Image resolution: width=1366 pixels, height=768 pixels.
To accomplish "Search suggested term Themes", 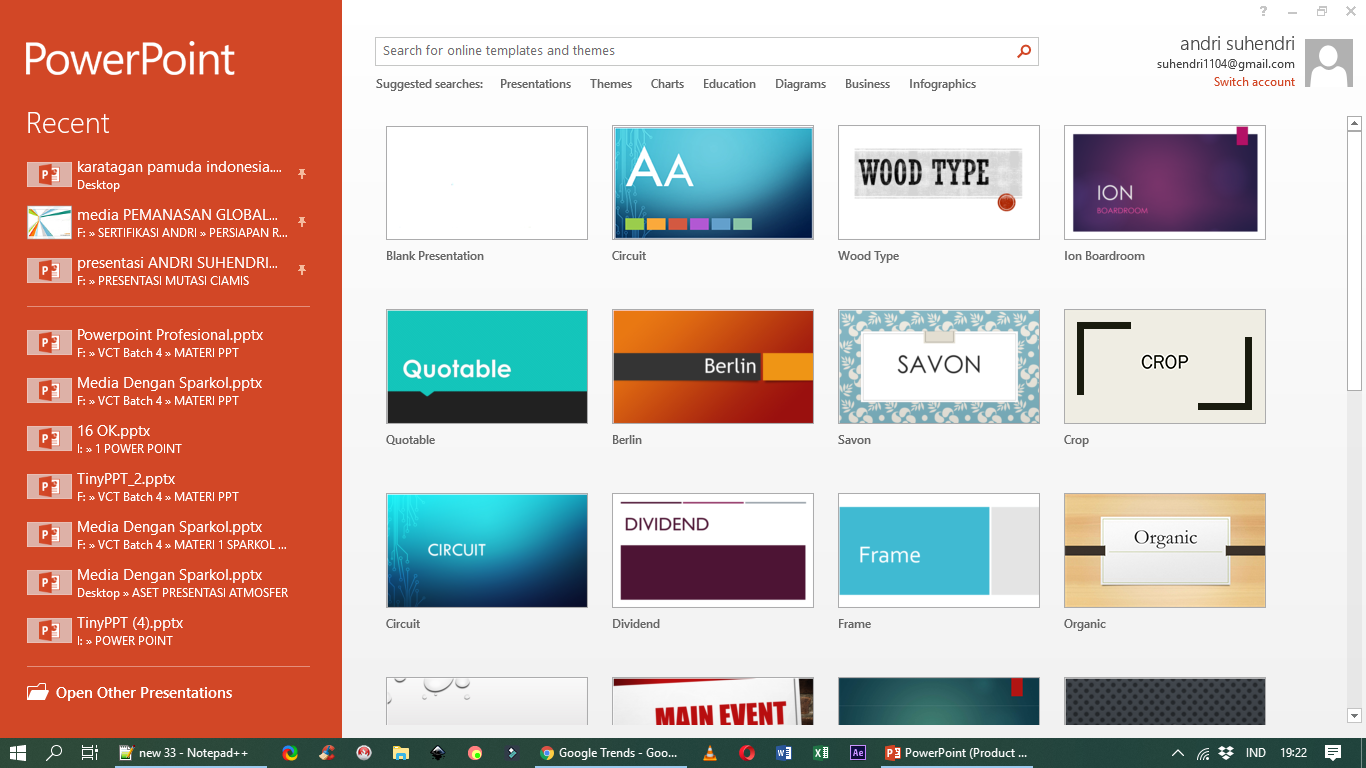I will 611,84.
